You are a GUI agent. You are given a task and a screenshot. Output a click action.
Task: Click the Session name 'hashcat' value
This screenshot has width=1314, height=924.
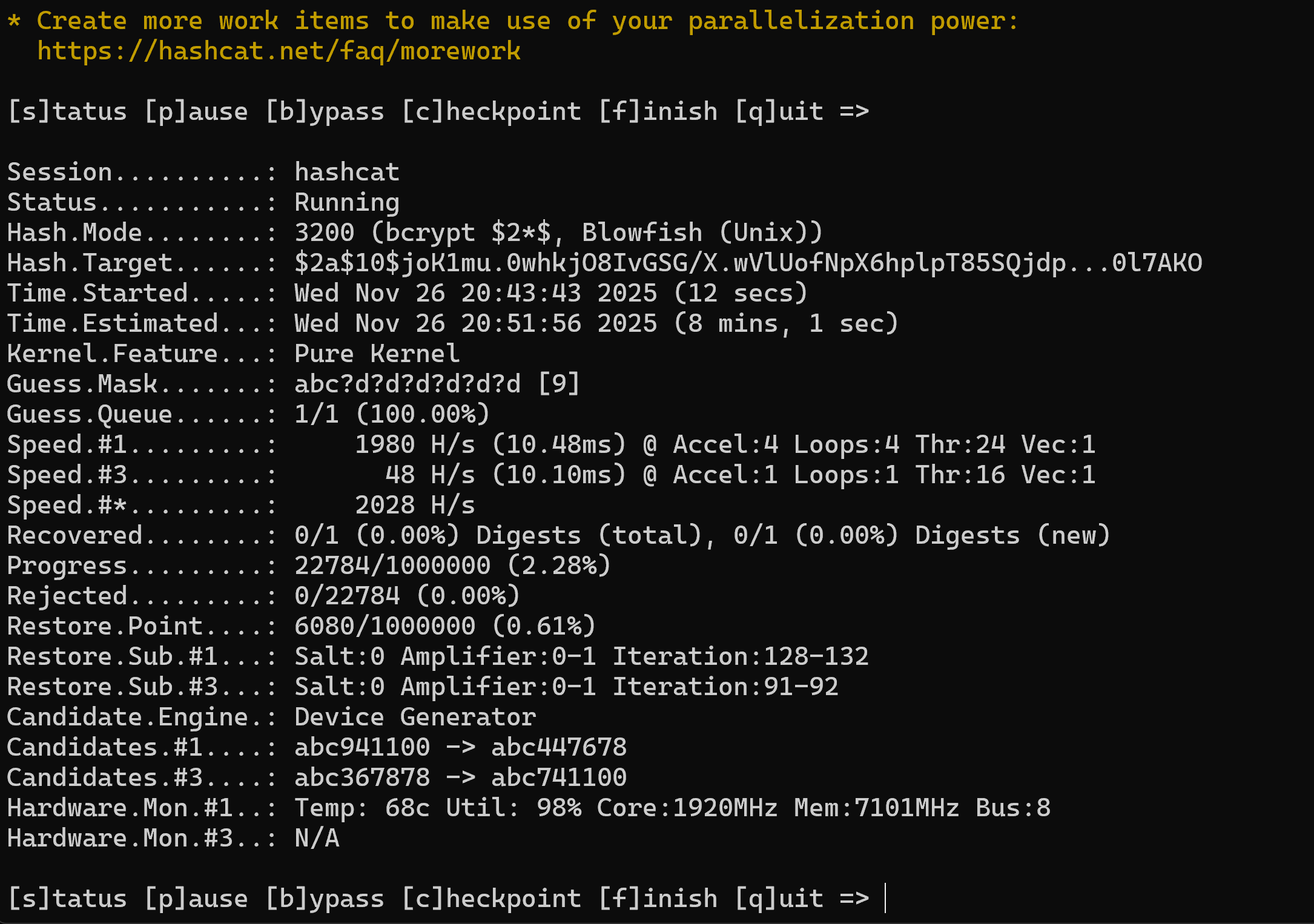pos(346,173)
